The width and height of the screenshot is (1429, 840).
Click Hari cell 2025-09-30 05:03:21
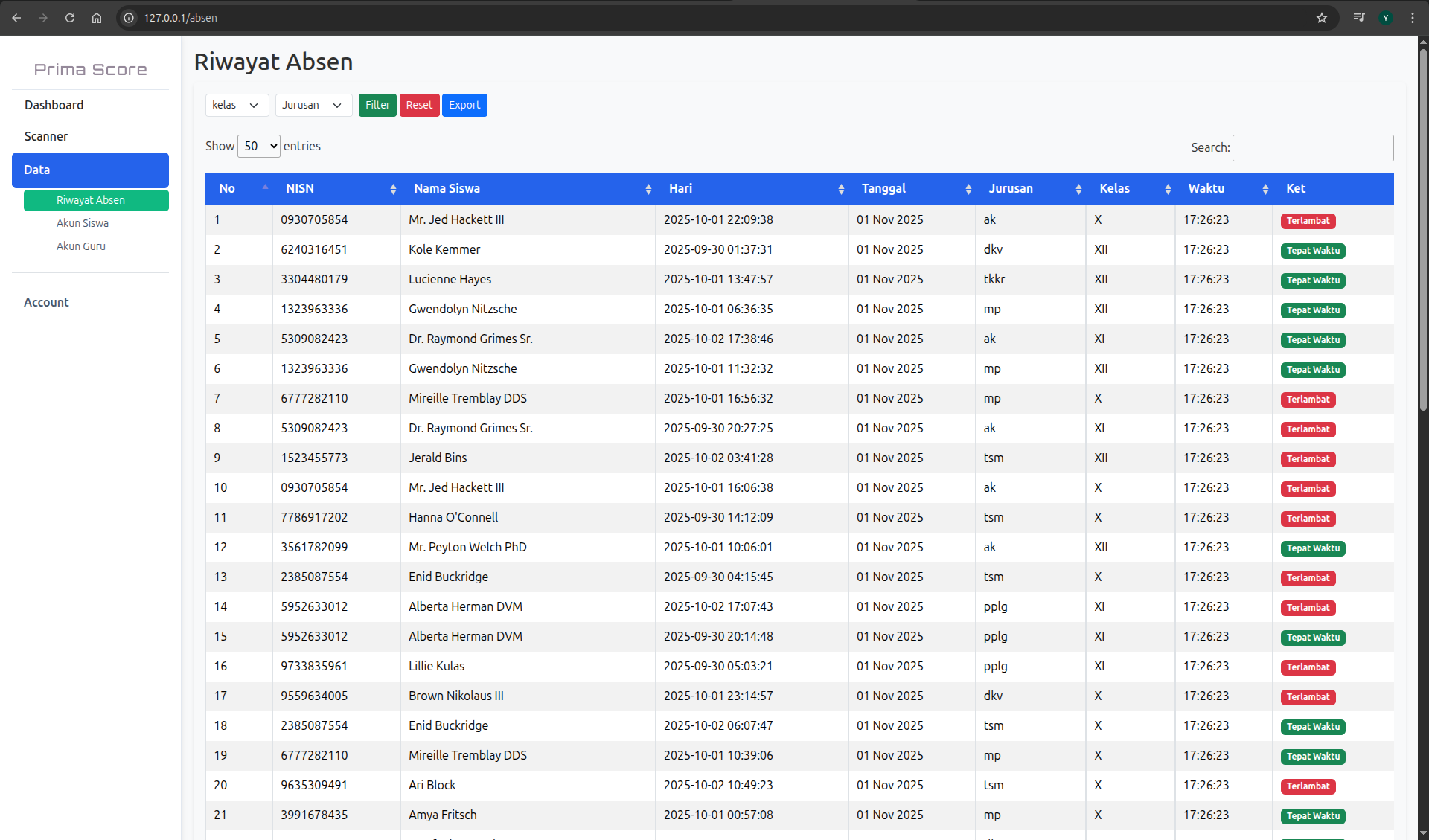pos(718,667)
